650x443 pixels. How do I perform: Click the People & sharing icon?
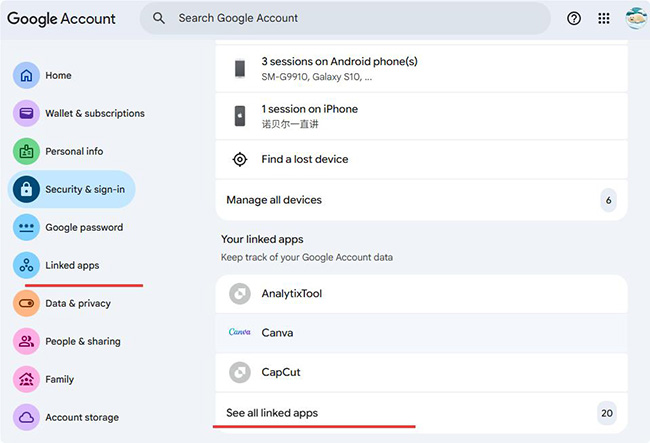26,341
